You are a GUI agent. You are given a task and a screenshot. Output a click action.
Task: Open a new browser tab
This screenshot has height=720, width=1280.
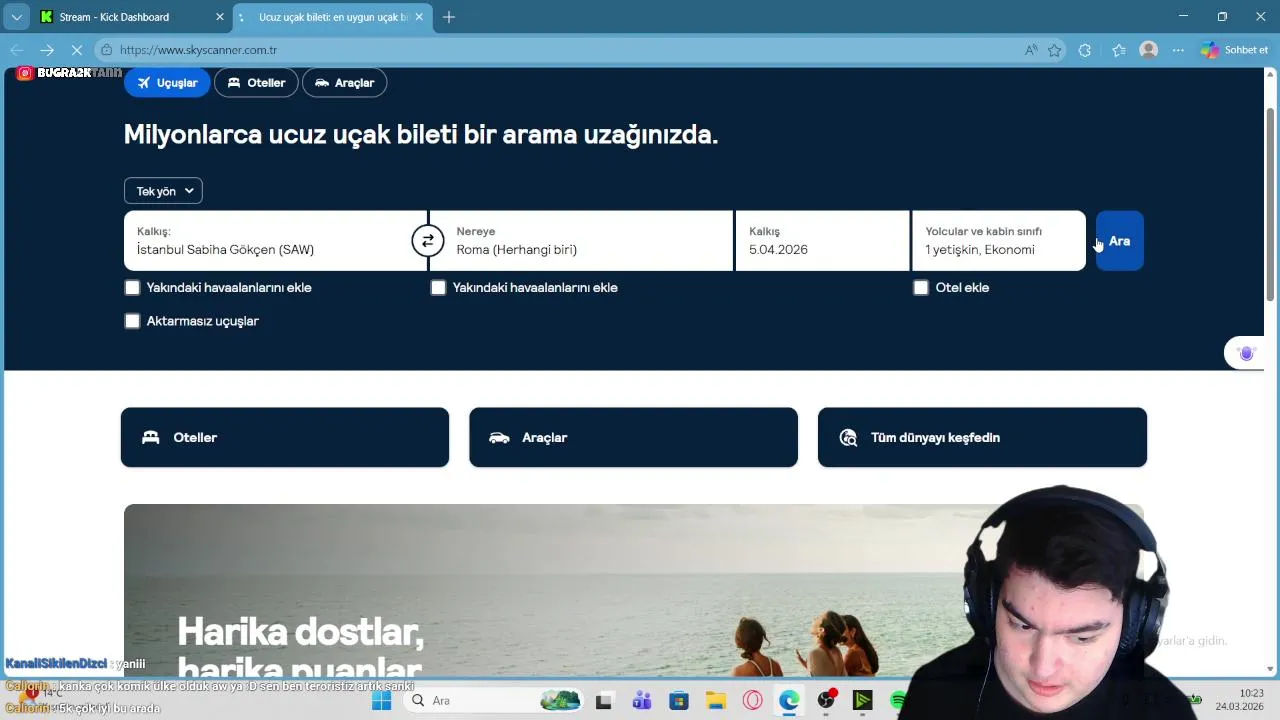coord(449,17)
